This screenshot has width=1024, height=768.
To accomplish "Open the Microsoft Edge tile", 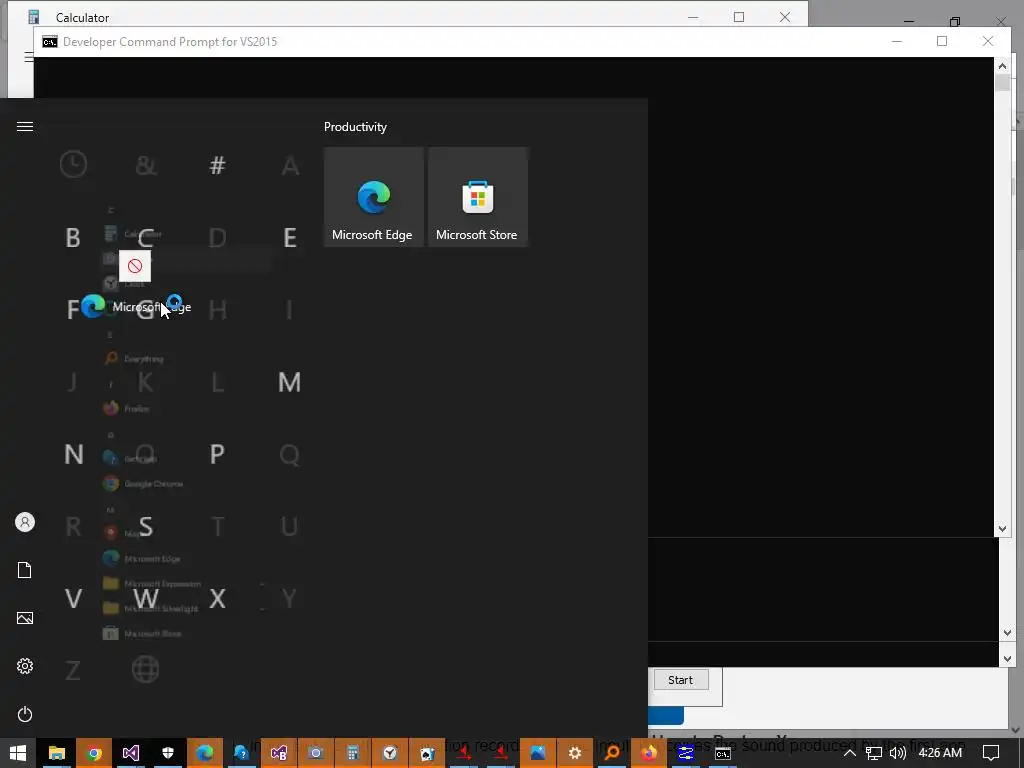I will 374,197.
